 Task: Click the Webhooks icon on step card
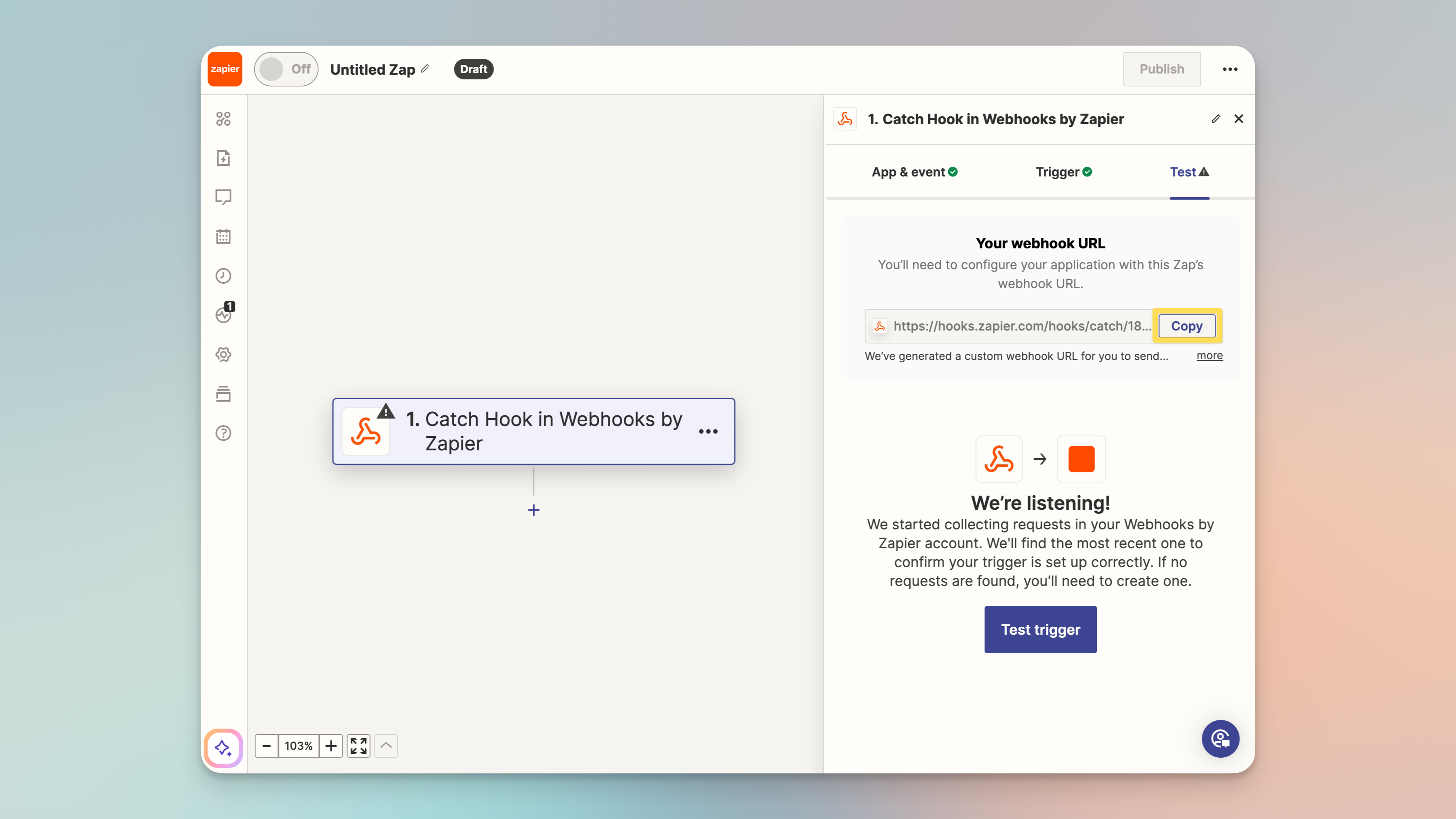[366, 432]
